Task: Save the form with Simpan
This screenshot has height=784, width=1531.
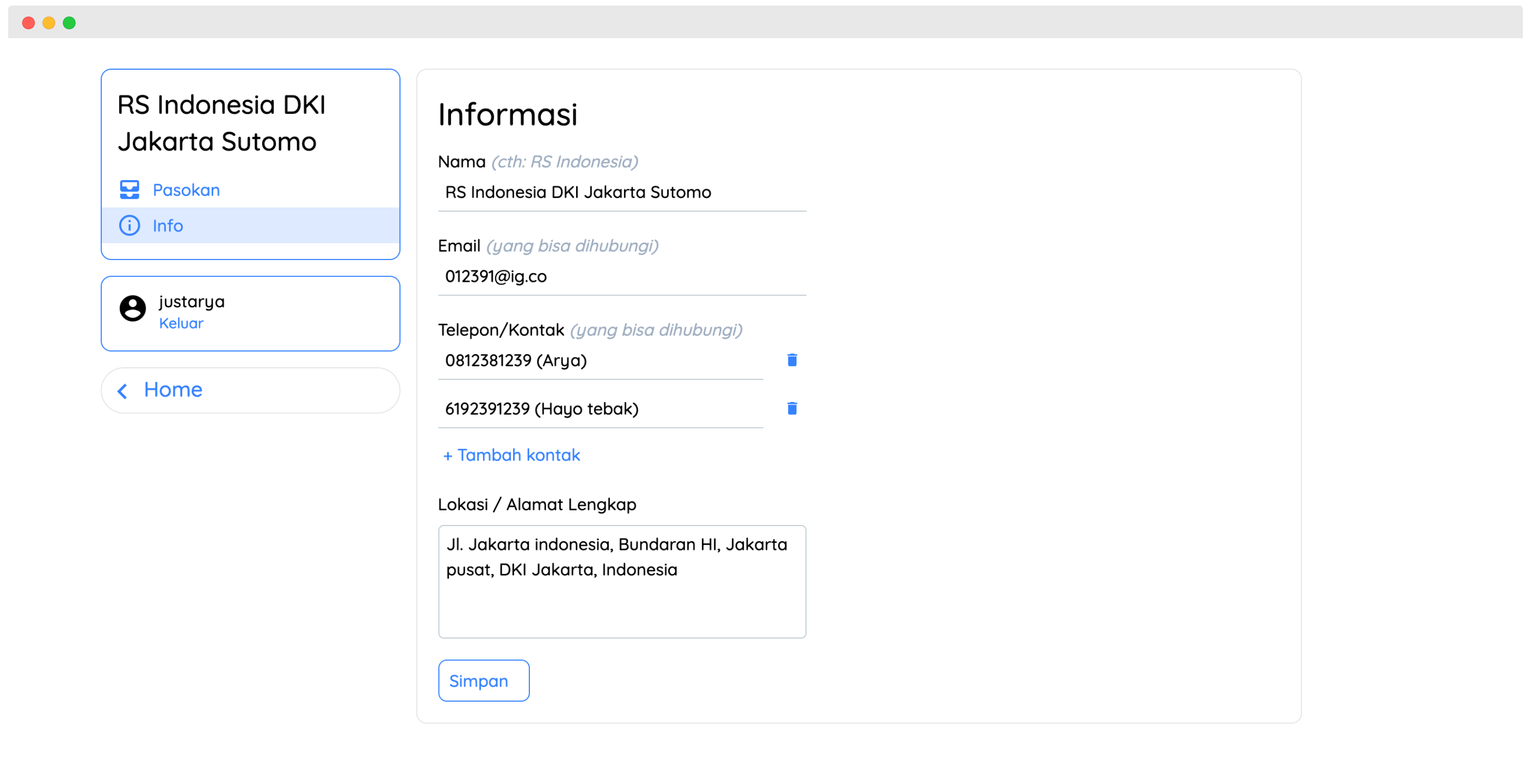Action: (483, 680)
